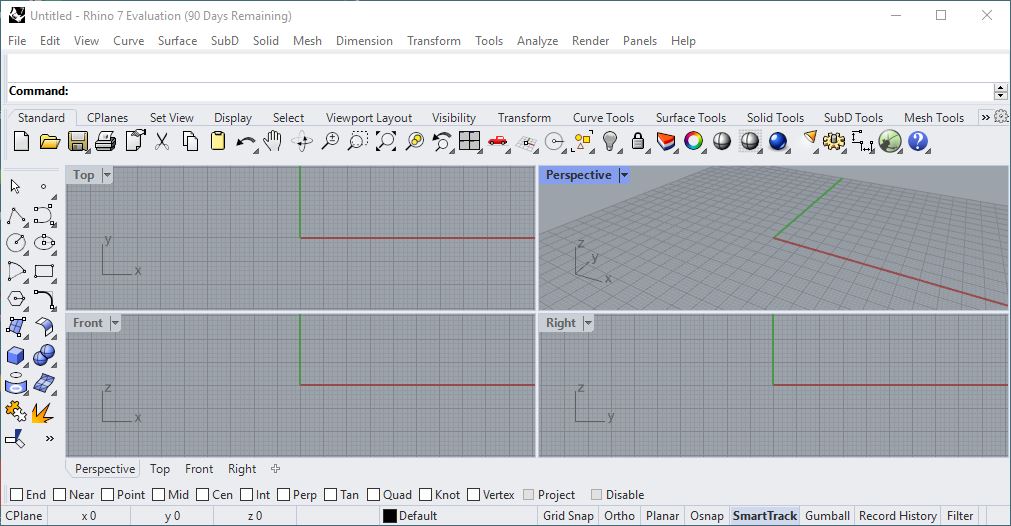1011x526 pixels.
Task: Click the CPlane coordinate status pane
Action: tap(24, 516)
